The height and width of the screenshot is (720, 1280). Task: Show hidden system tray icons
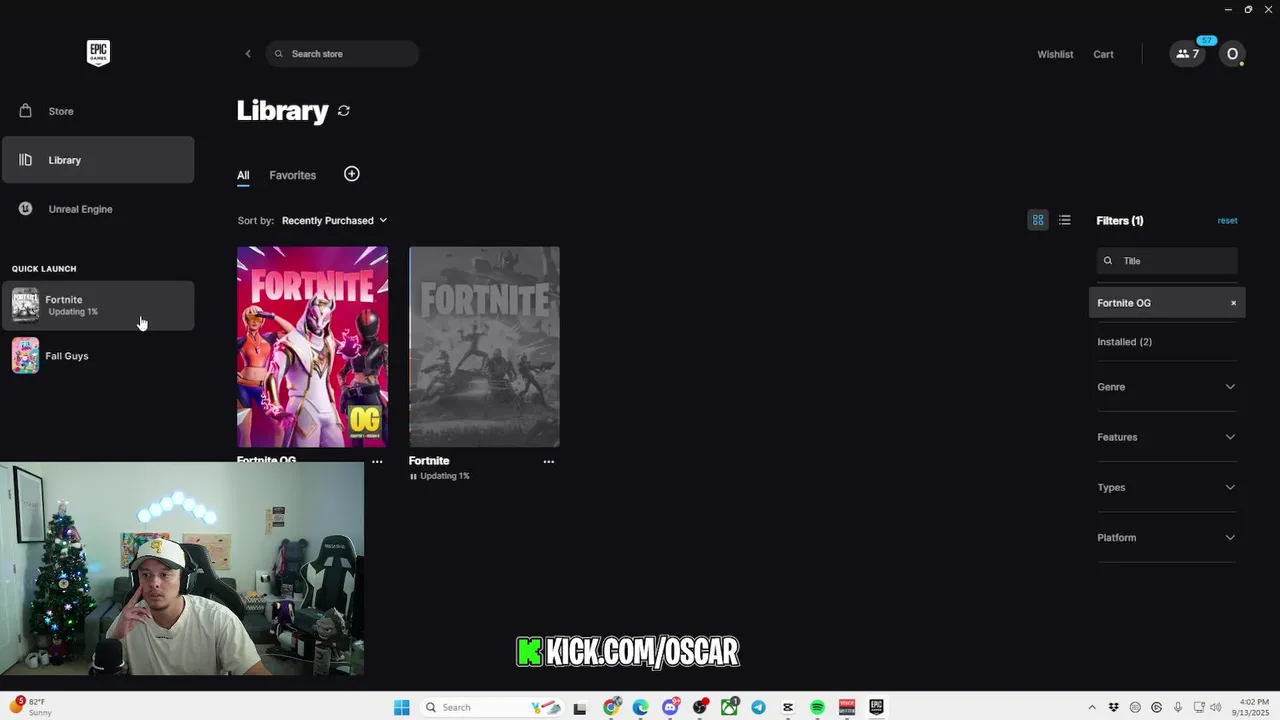click(x=1092, y=707)
